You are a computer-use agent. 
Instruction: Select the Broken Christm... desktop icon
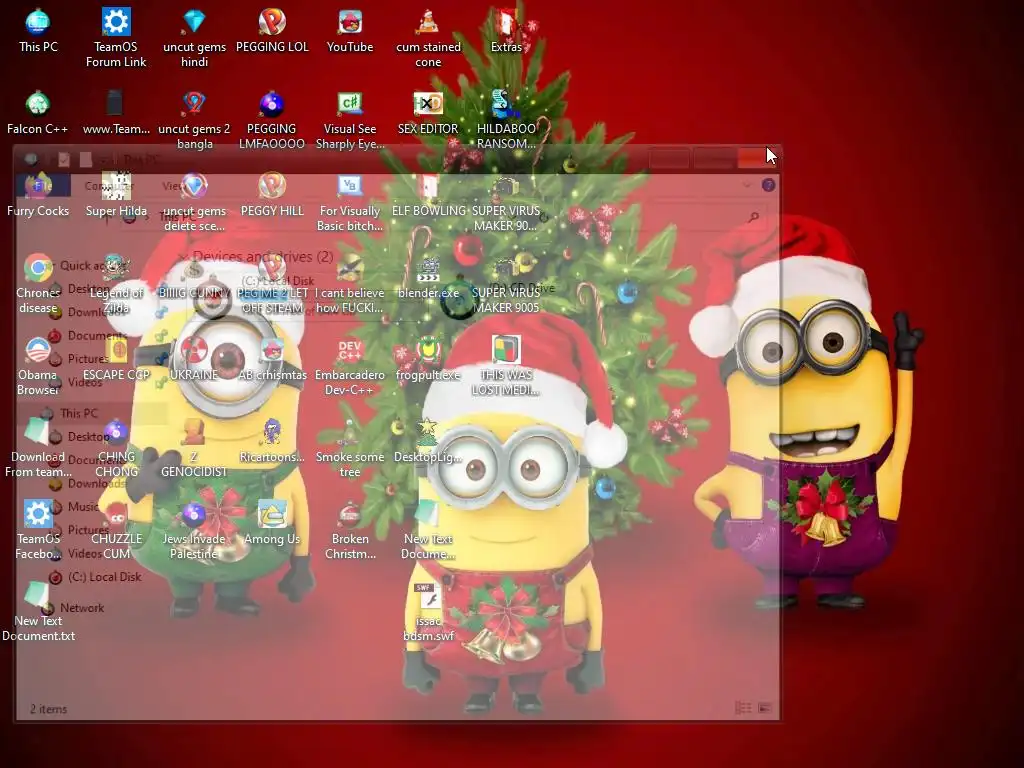(x=350, y=531)
